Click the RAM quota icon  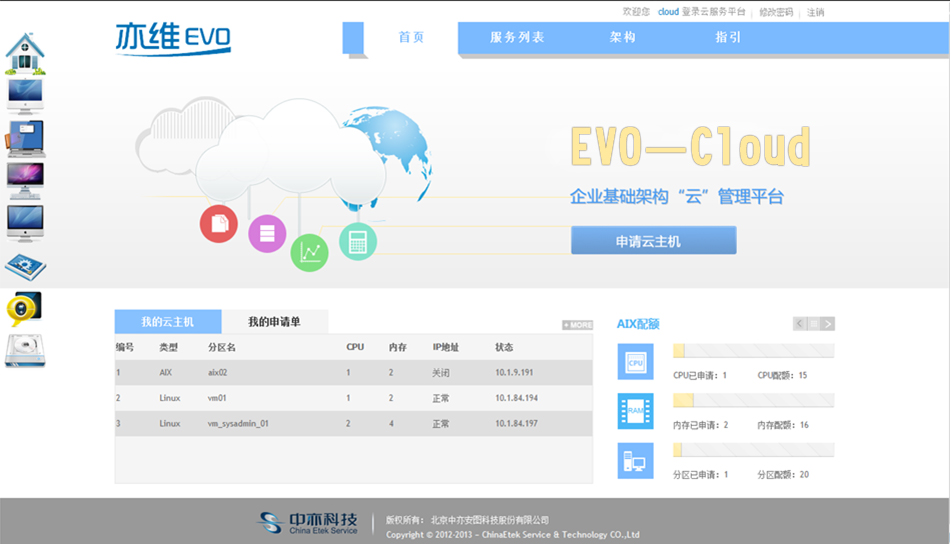(635, 411)
